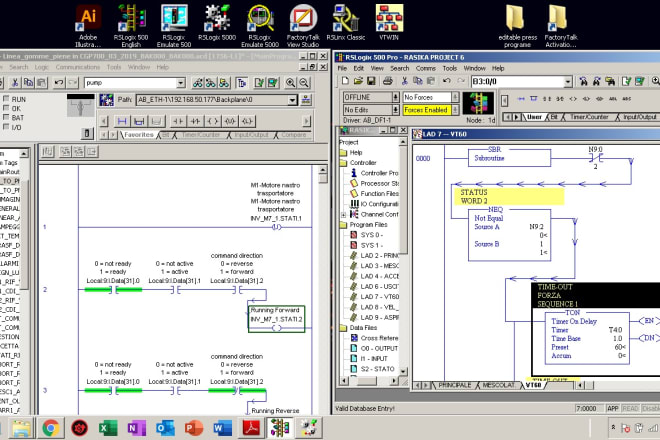
Task: Switch to Input/Output tab in RSLogix 5000
Action: (251, 135)
